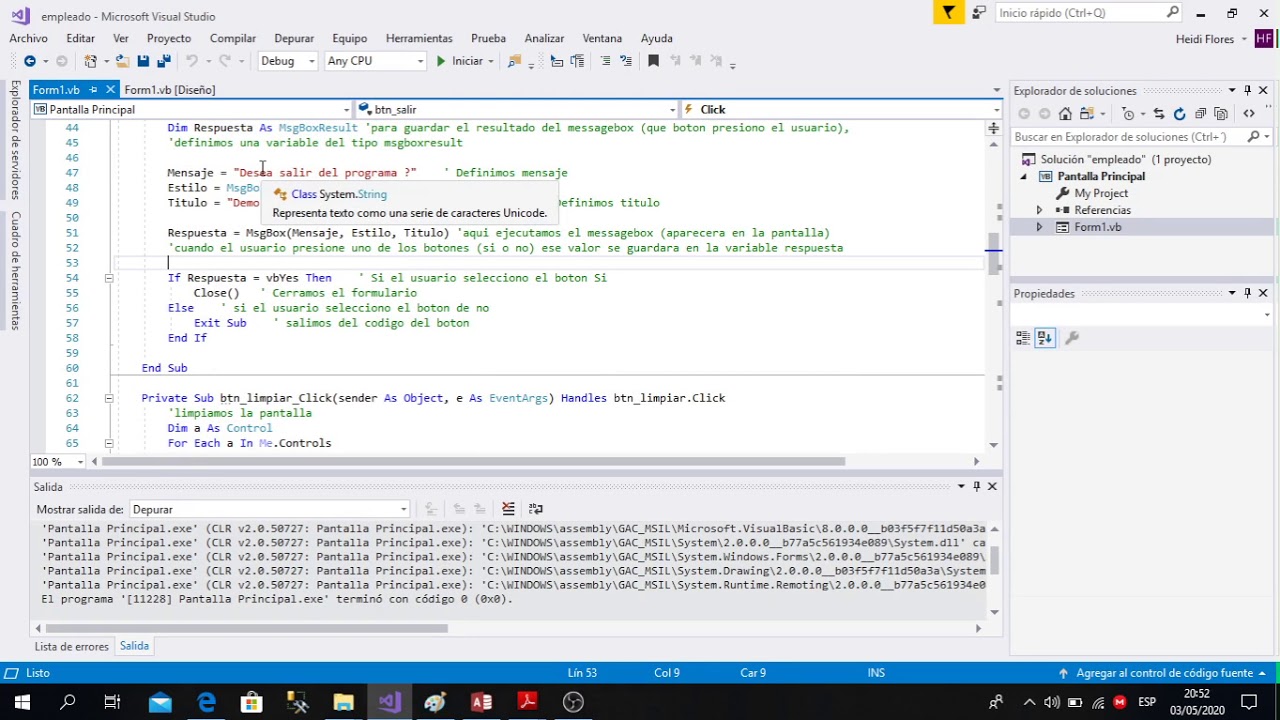Switch Propiedades to categorized view

tap(1023, 338)
